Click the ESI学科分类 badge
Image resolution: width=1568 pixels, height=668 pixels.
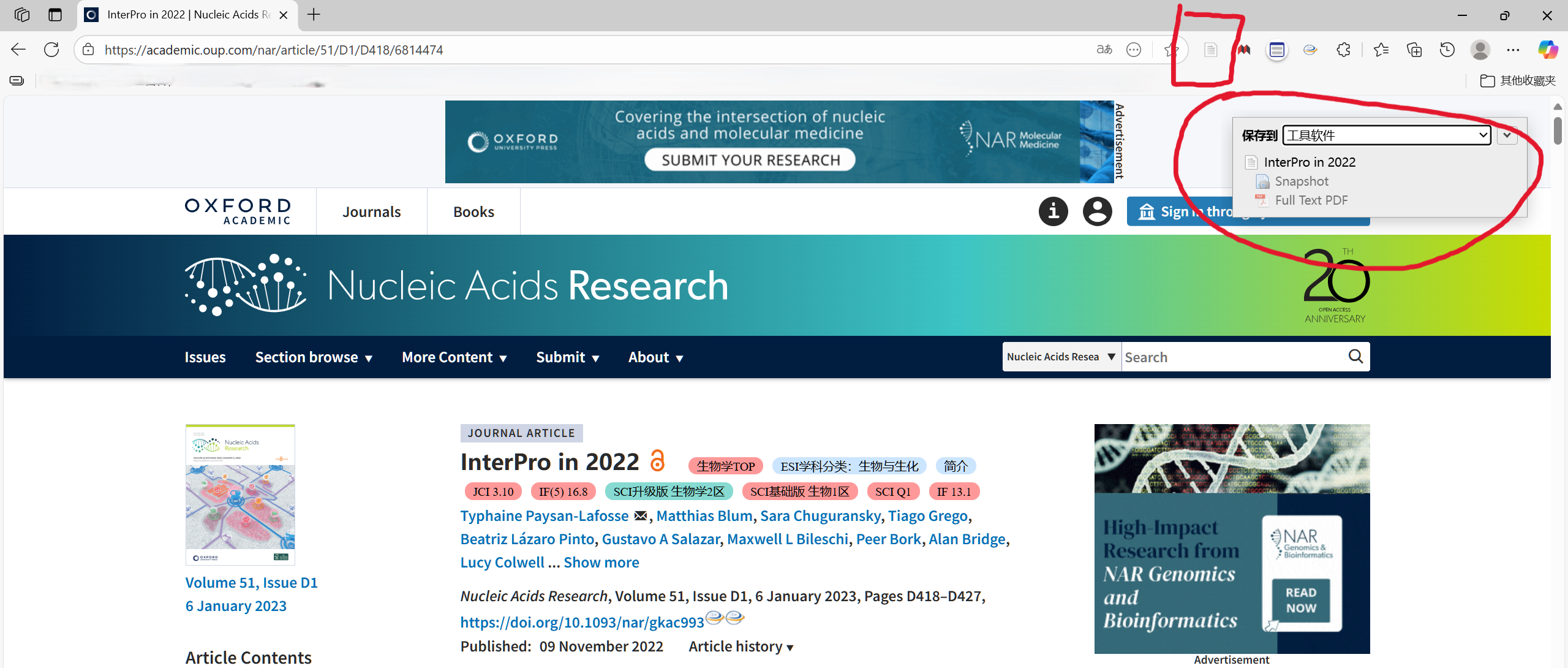[850, 466]
